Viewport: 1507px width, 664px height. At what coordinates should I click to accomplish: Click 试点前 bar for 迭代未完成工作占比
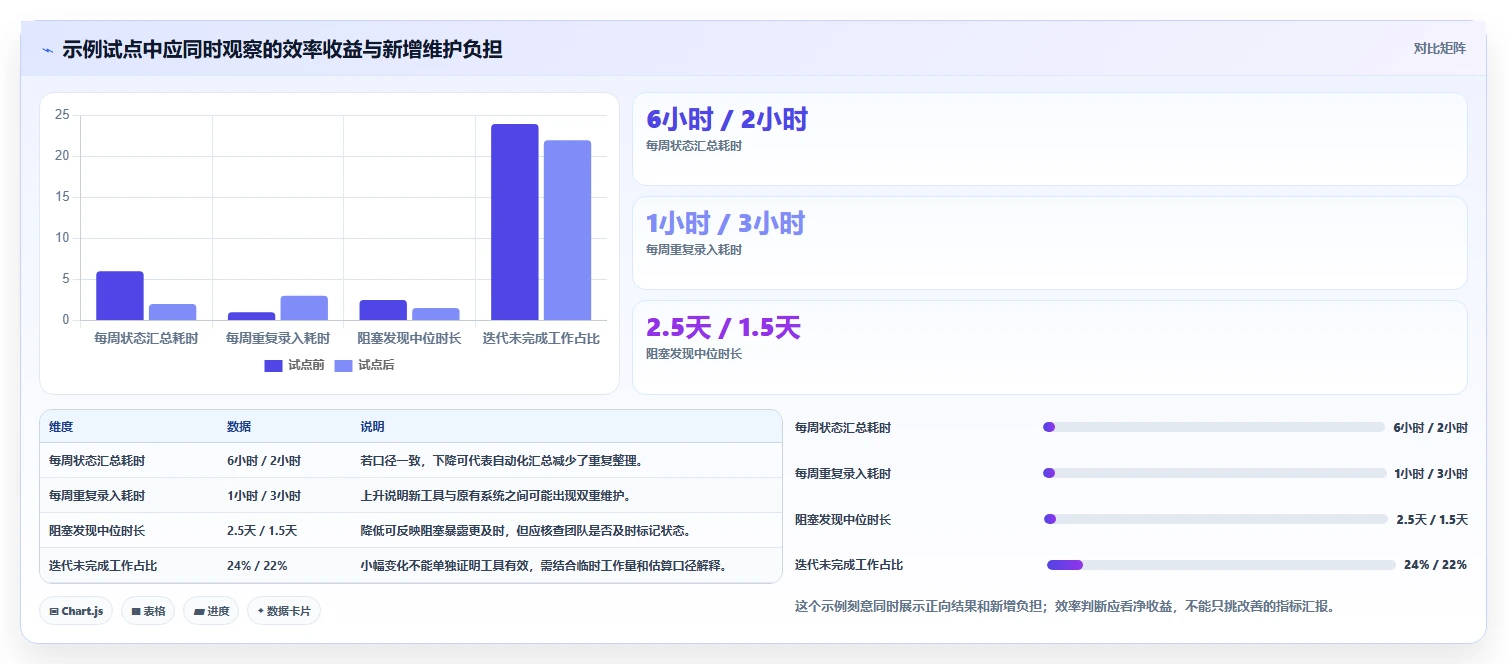point(515,222)
